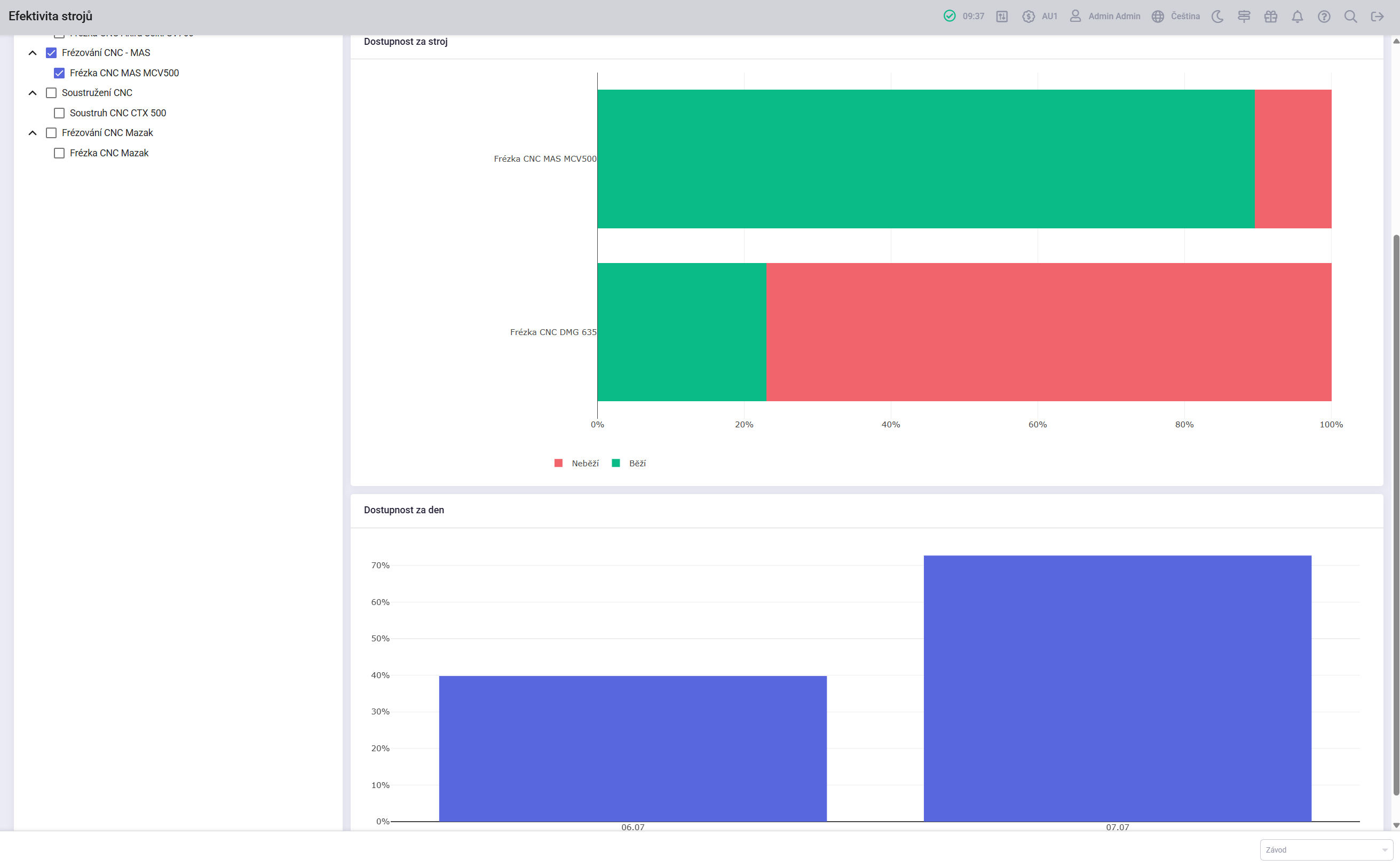Click the globe language icon
The height and width of the screenshot is (867, 1400).
pyautogui.click(x=1158, y=17)
